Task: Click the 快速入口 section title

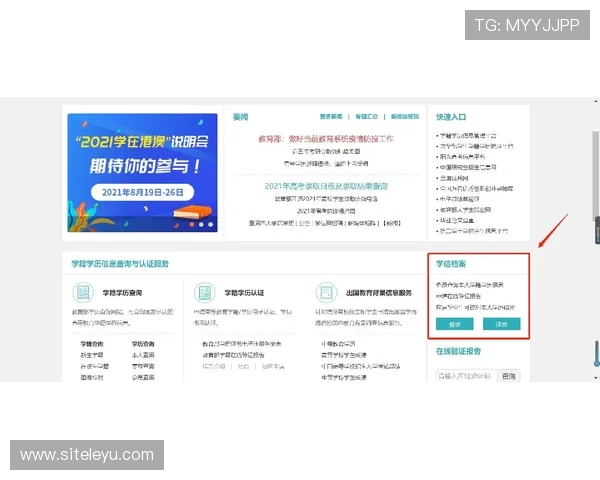Action: pyautogui.click(x=451, y=117)
